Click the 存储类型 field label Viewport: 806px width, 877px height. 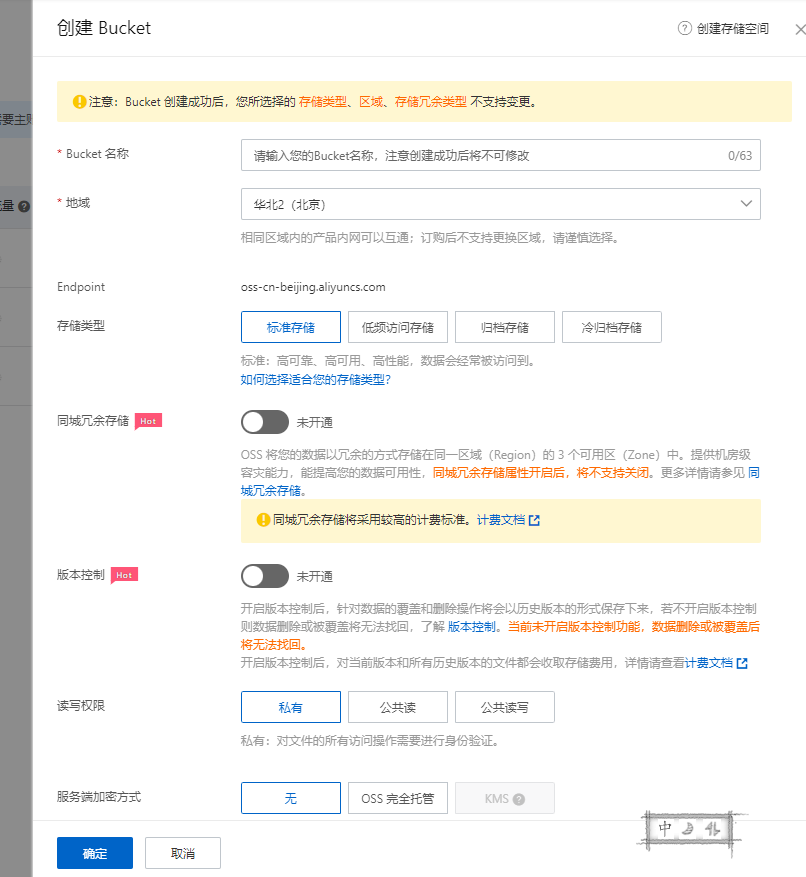[x=81, y=326]
